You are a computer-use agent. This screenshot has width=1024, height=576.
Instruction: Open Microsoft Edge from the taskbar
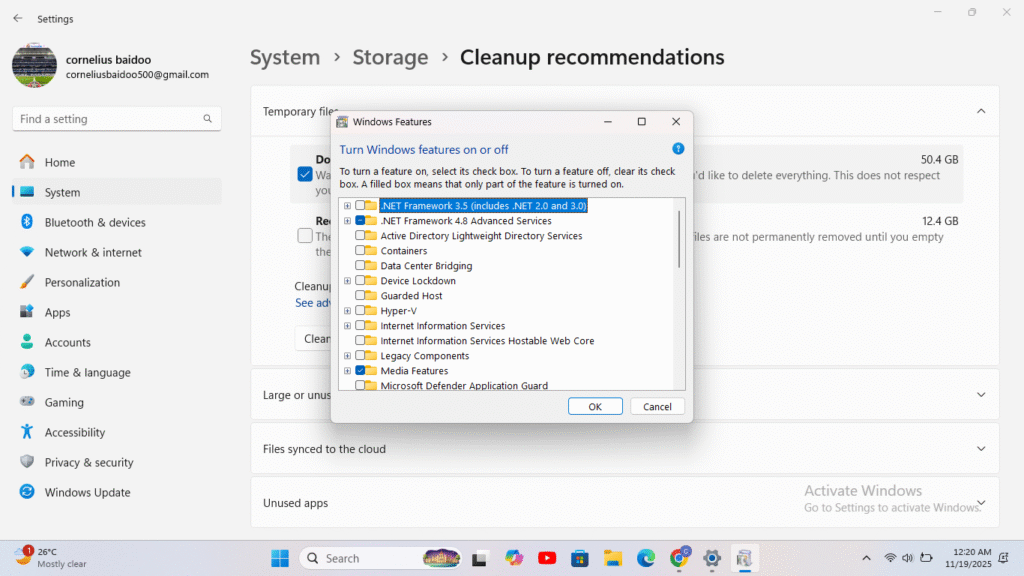[x=646, y=558]
